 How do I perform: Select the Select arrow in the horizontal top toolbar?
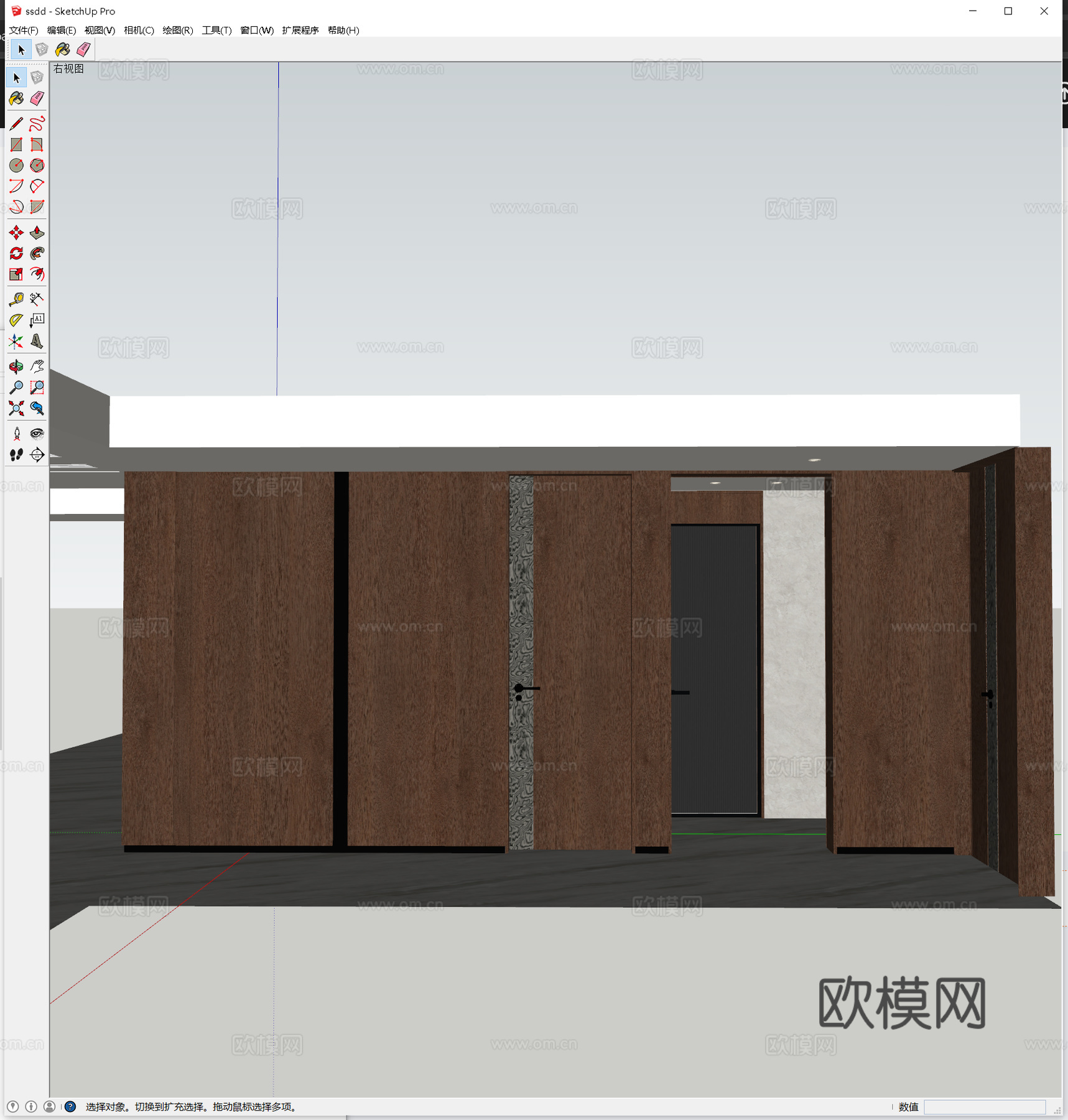(21, 50)
